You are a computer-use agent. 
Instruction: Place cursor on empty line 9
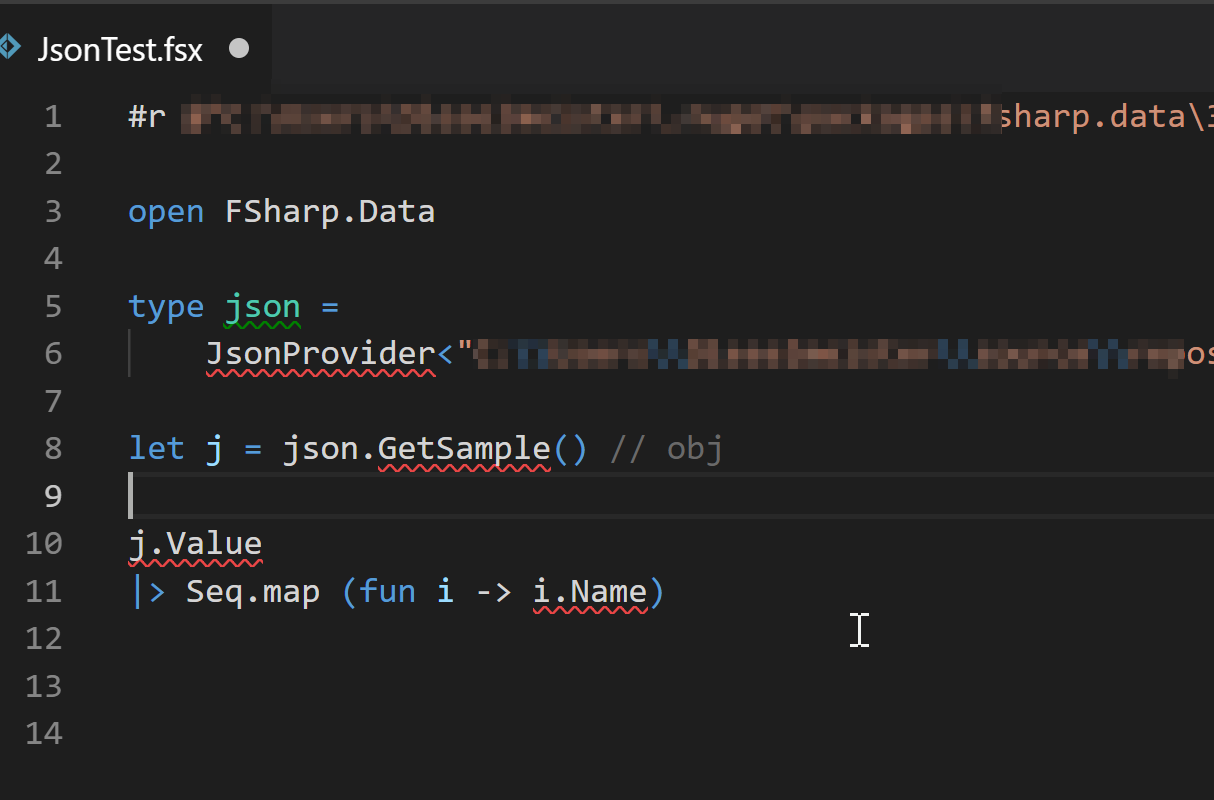pyautogui.click(x=670, y=496)
